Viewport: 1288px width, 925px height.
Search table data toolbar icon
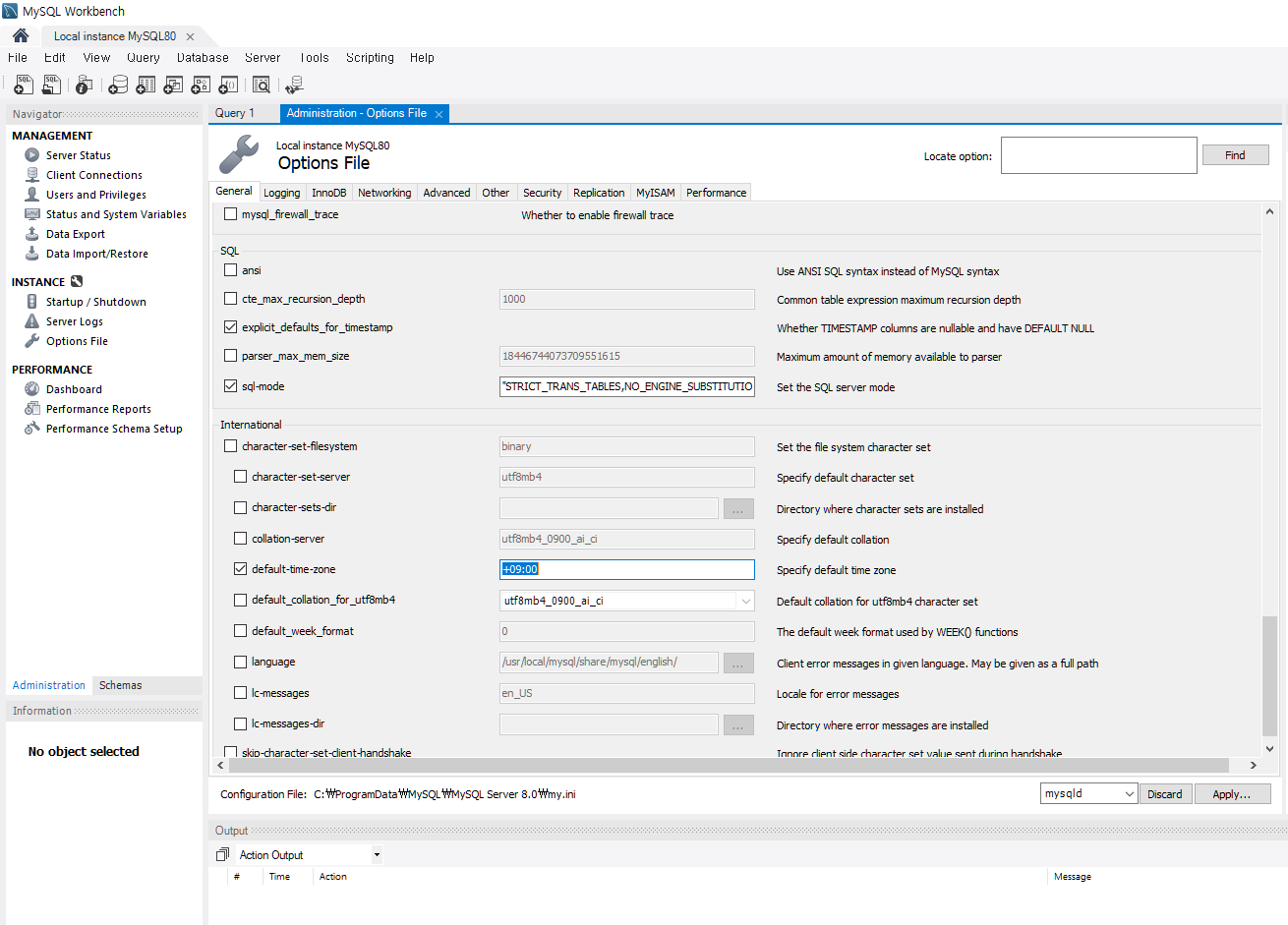pyautogui.click(x=262, y=86)
